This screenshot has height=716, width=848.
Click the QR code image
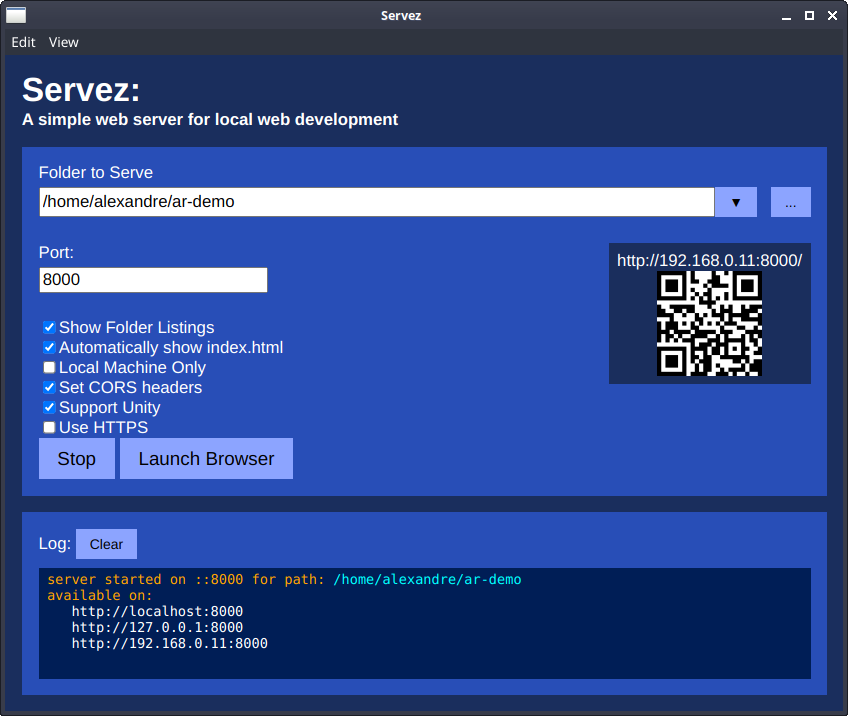pos(709,324)
